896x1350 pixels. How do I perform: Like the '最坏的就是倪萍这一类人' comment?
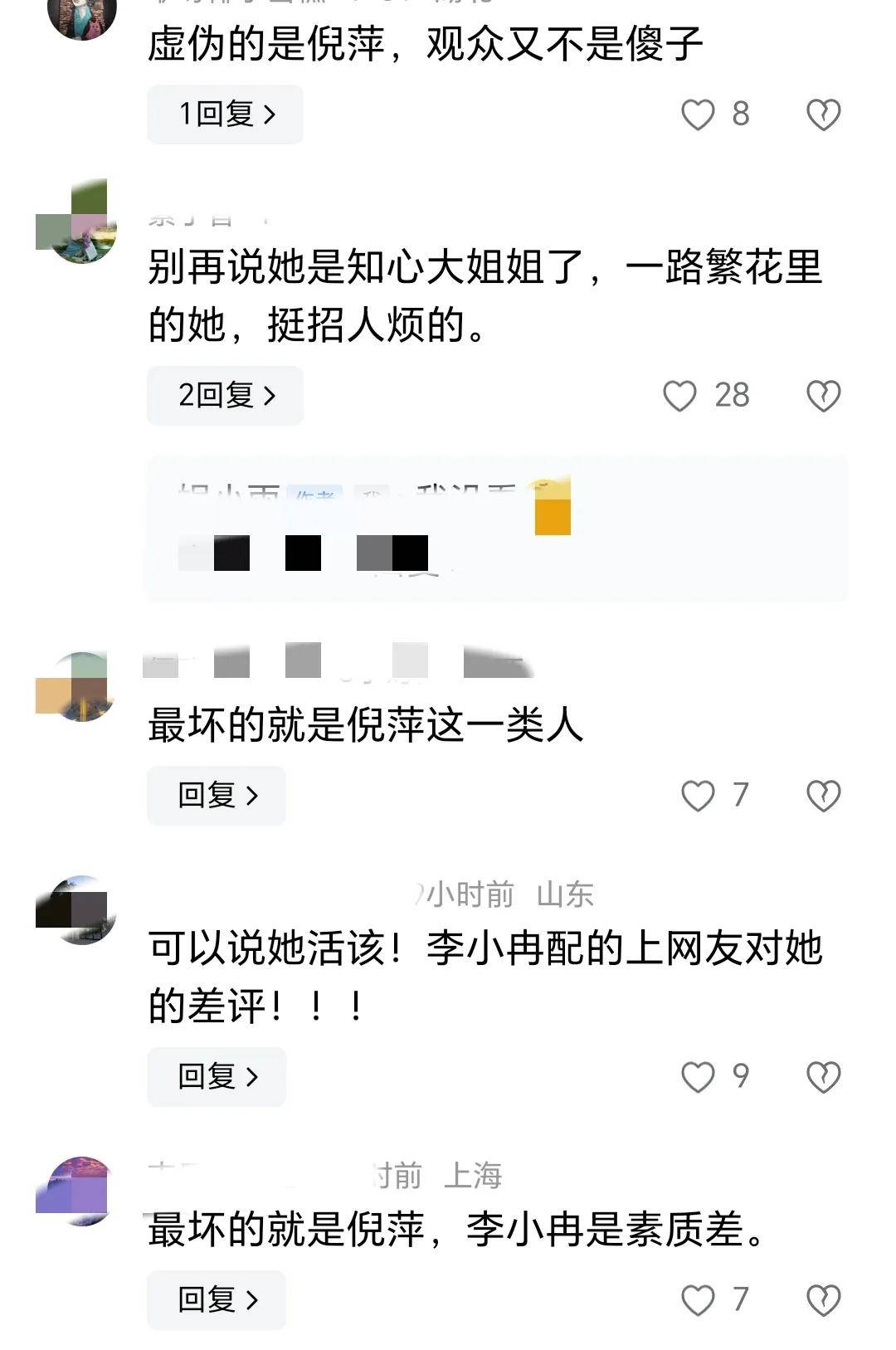[698, 796]
